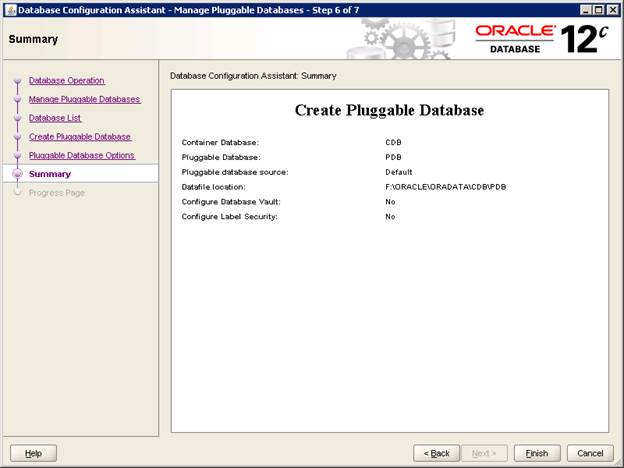Screen dimensions: 624x468
Task: Select the current Summary step
Action: tap(50, 174)
